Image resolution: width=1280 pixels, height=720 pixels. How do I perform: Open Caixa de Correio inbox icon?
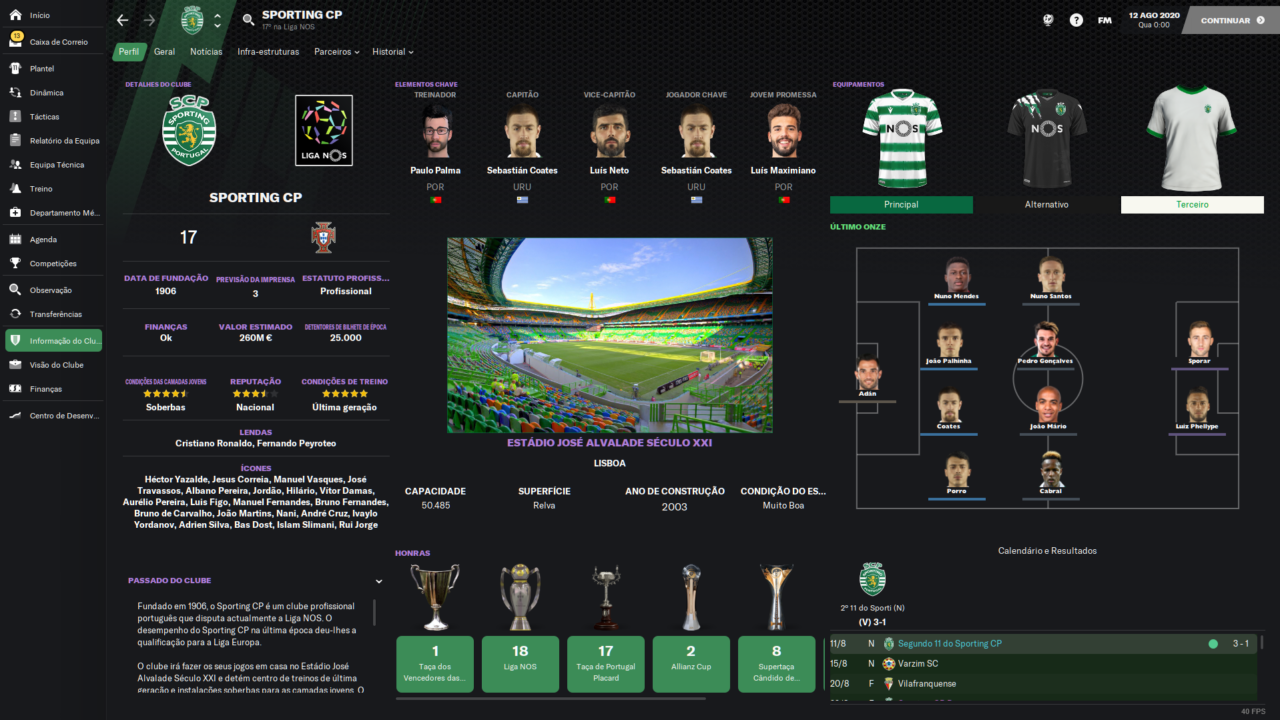tap(15, 42)
